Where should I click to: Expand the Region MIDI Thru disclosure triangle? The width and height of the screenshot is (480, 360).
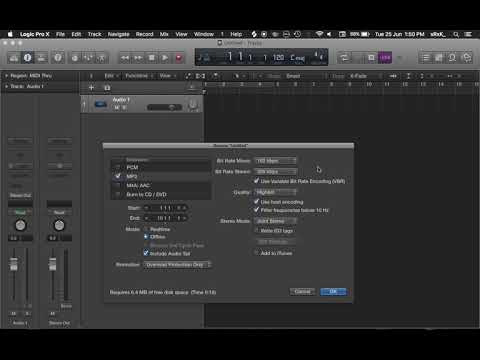pos(6,76)
